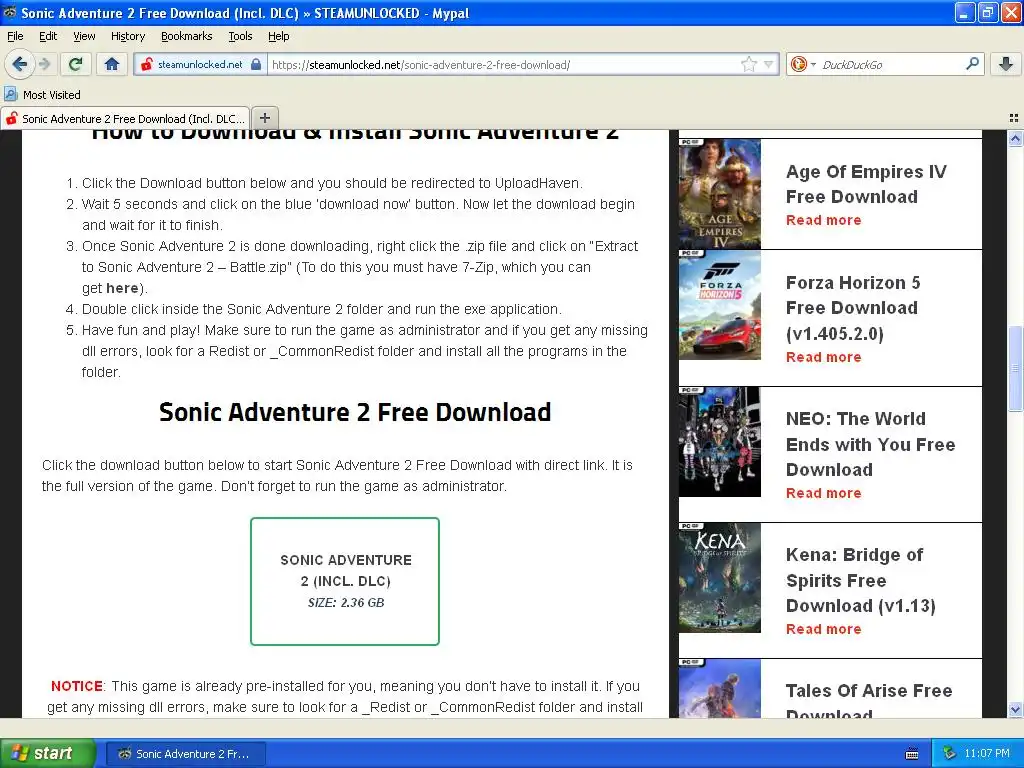Click the scrollbar up arrow
This screenshot has height=768, width=1024.
click(x=1015, y=138)
